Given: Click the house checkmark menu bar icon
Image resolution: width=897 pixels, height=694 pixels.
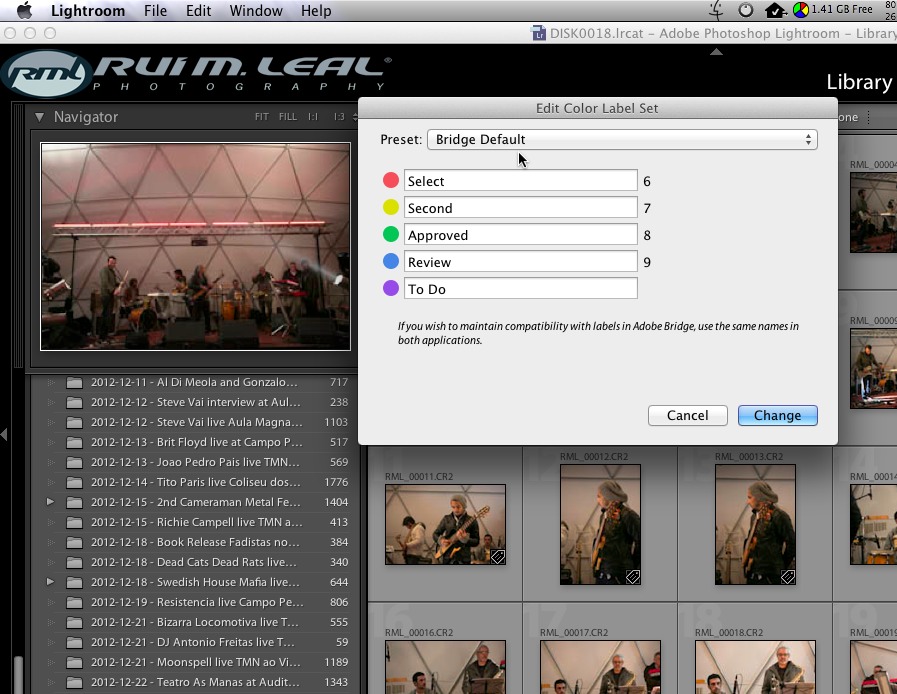Looking at the screenshot, I should coord(775,10).
